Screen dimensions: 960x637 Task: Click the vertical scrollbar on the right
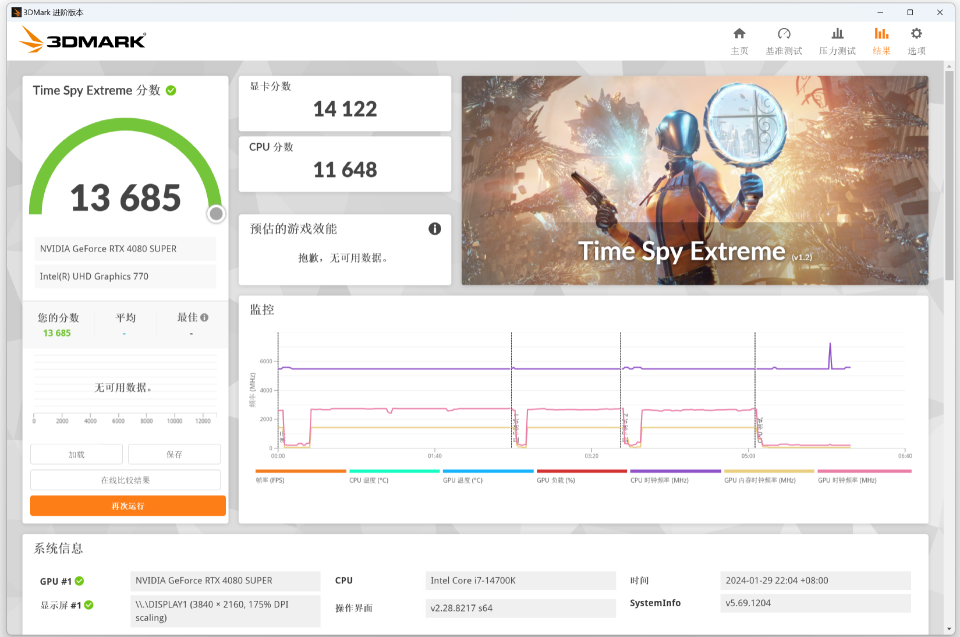click(950, 180)
